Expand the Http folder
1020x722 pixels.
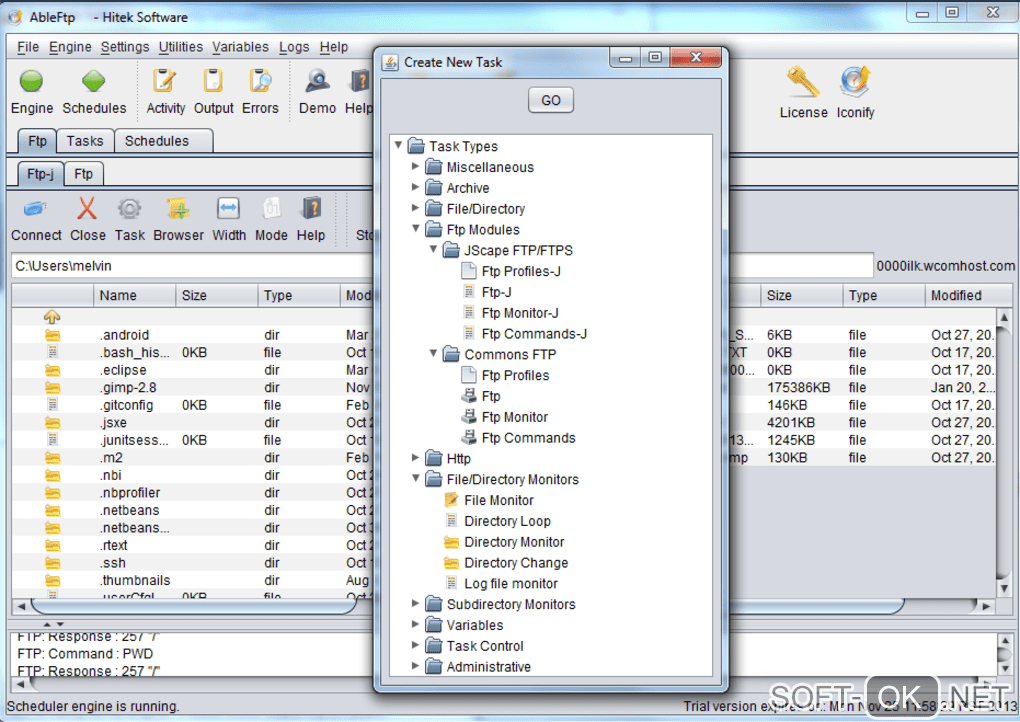[416, 458]
